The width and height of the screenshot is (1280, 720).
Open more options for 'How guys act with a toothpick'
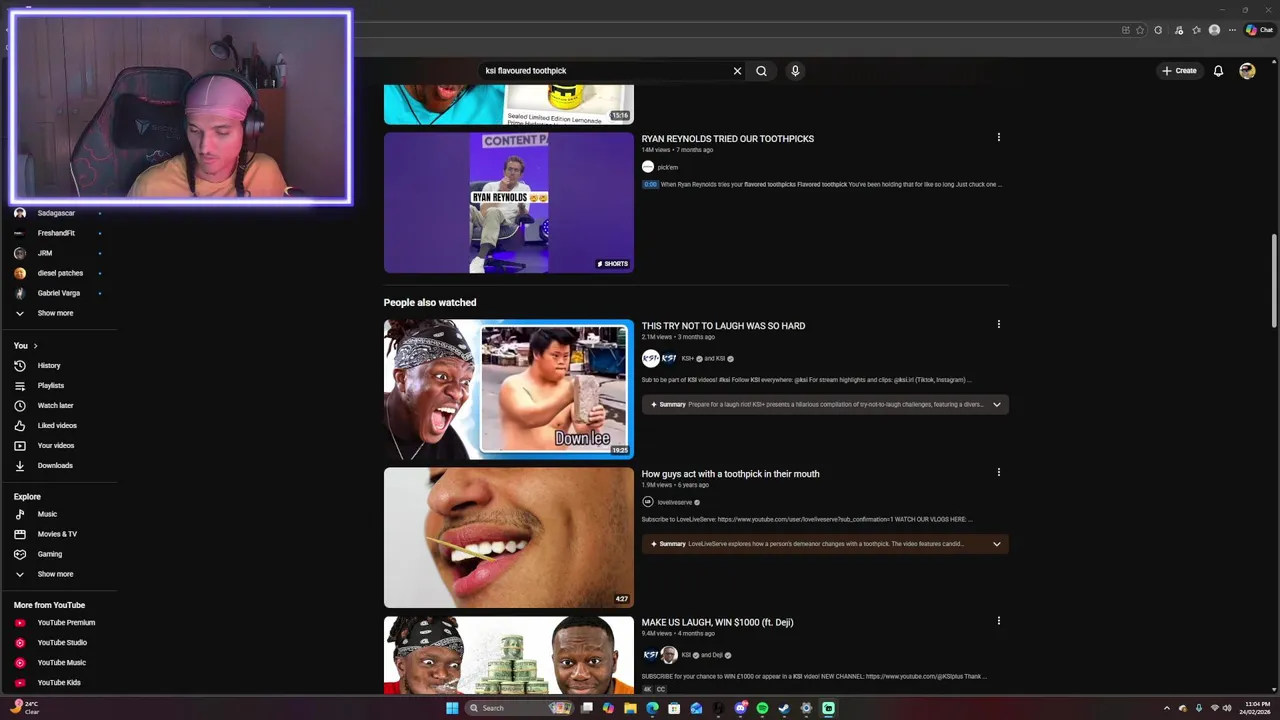[x=998, y=472]
